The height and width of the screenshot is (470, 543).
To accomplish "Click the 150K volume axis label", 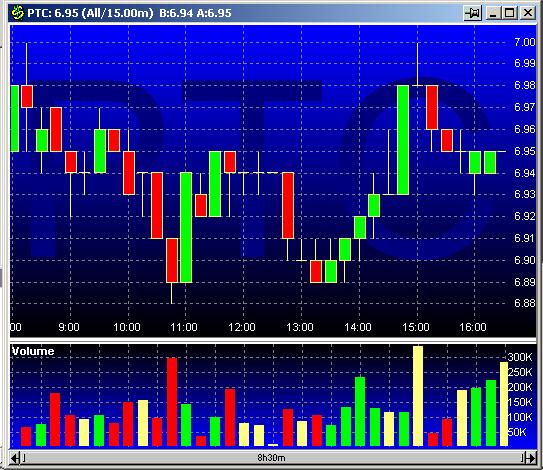I will [x=520, y=402].
